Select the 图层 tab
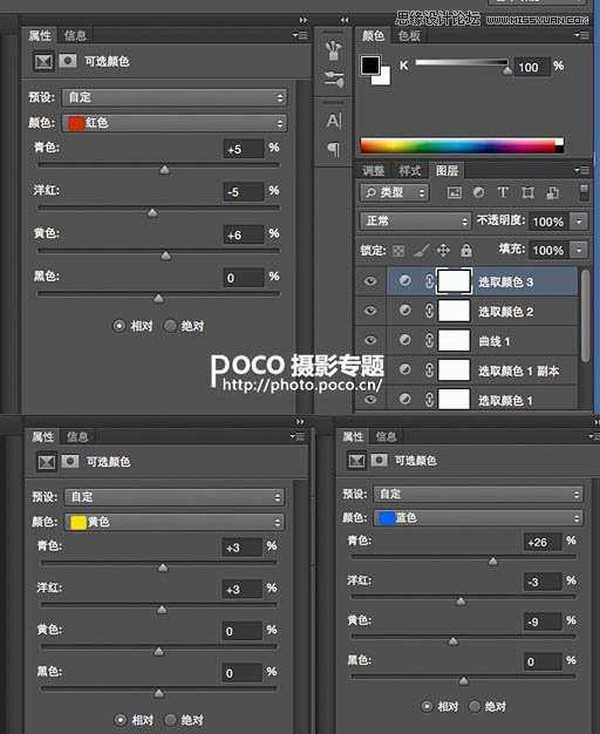The height and width of the screenshot is (734, 600). pos(447,171)
